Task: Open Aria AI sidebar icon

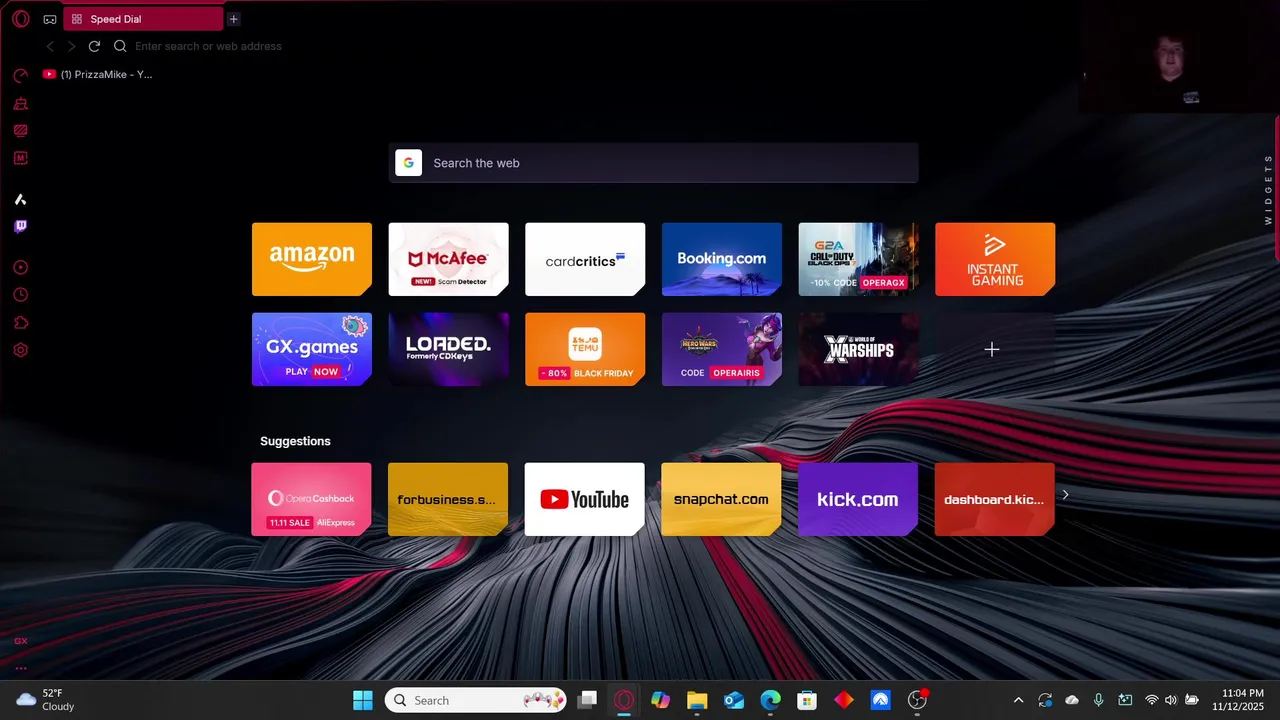Action: (x=20, y=200)
